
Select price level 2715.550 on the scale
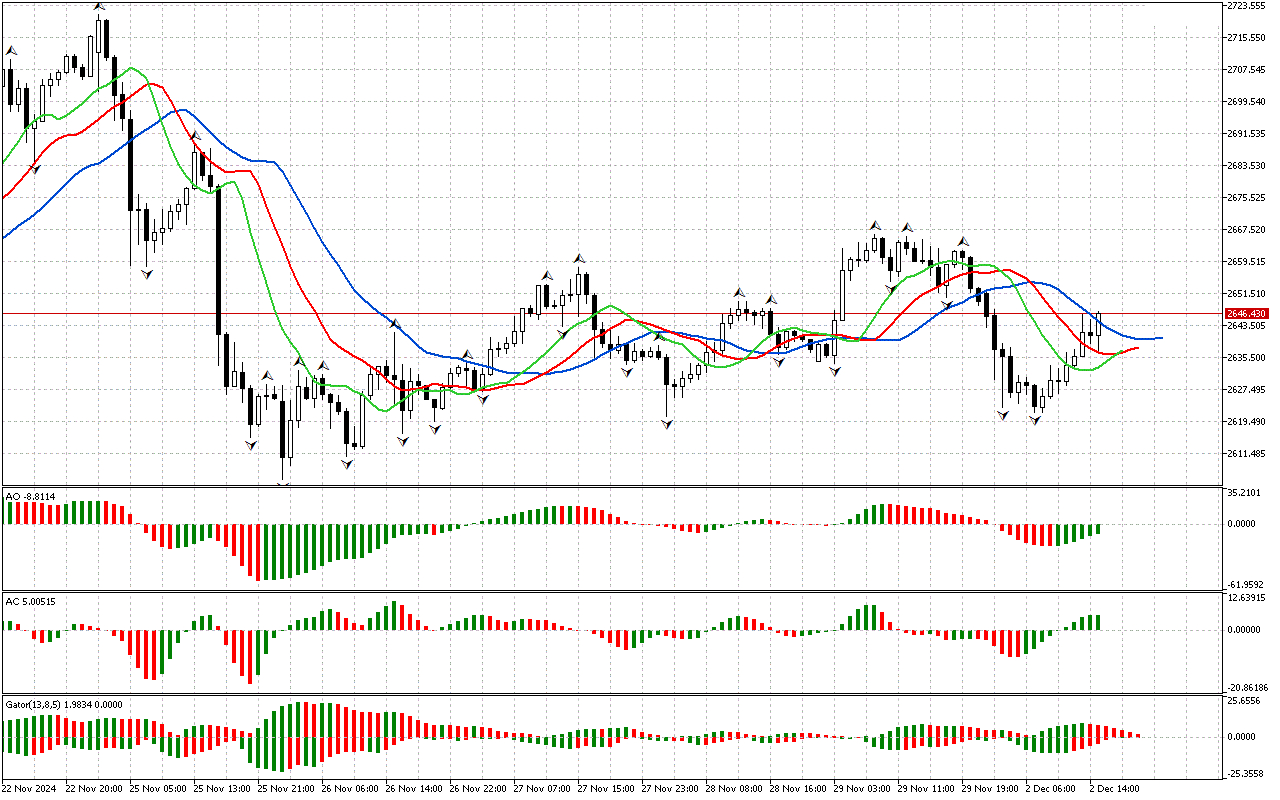point(1247,38)
